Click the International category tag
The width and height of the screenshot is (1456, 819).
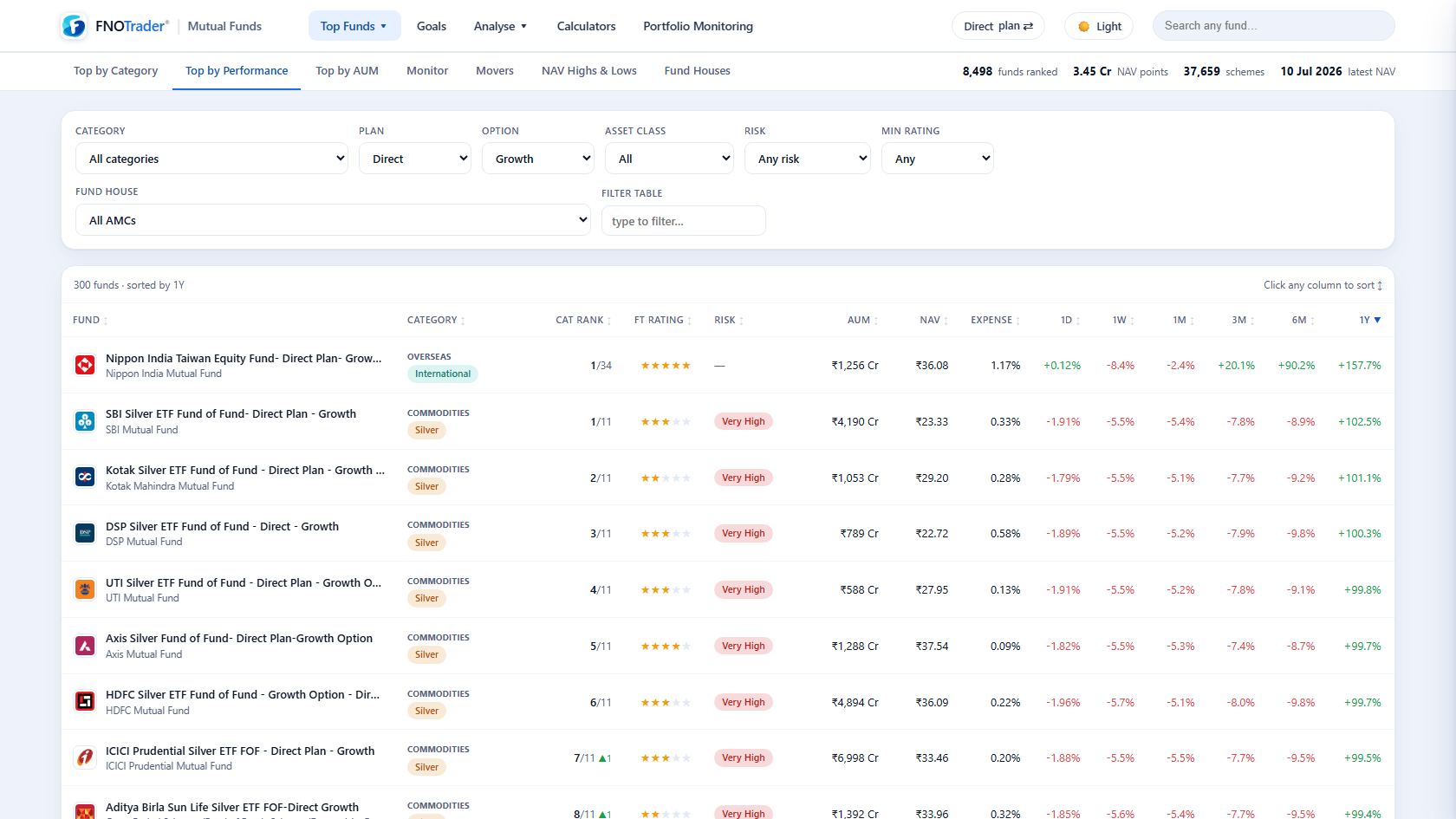443,374
